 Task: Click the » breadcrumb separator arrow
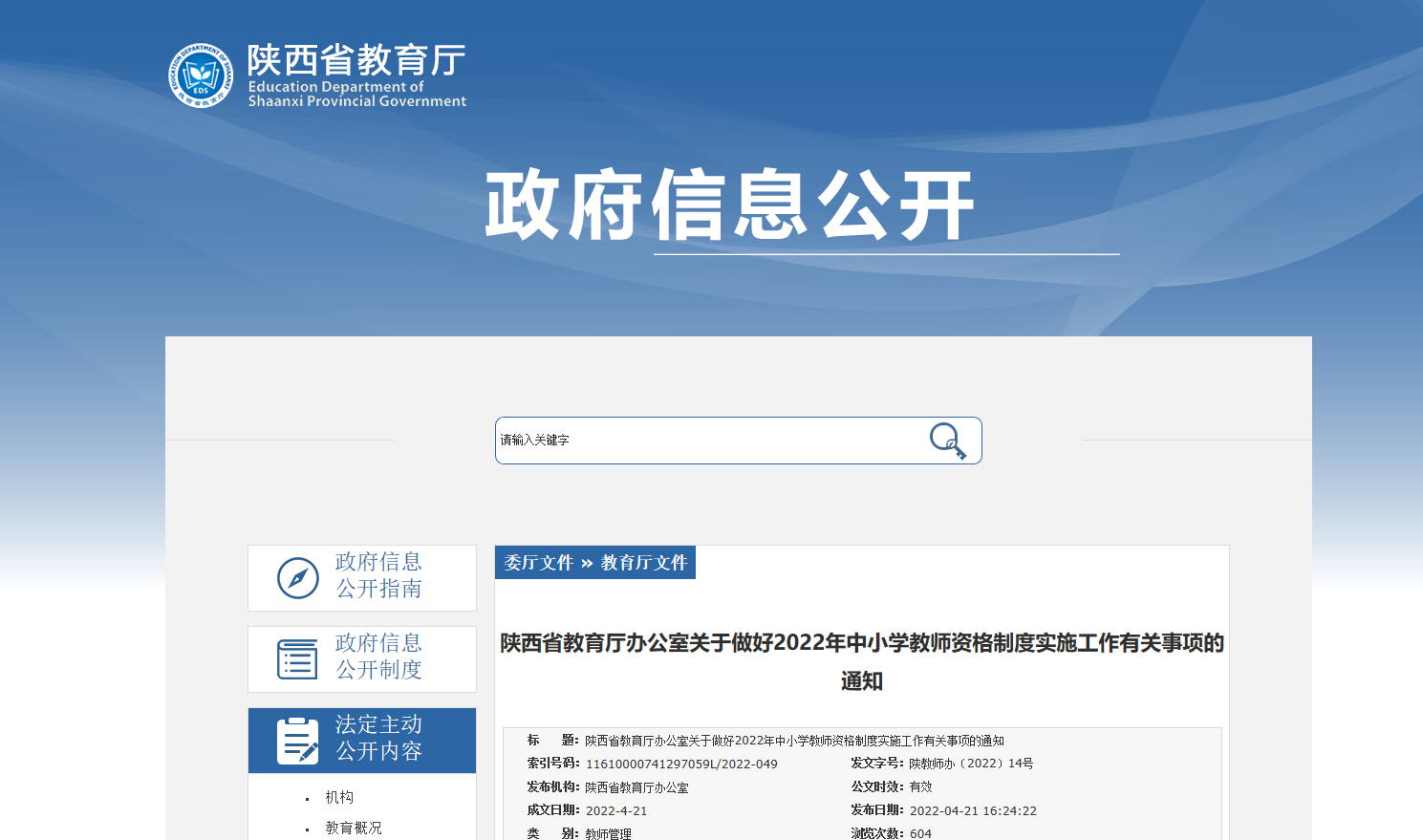pos(587,564)
